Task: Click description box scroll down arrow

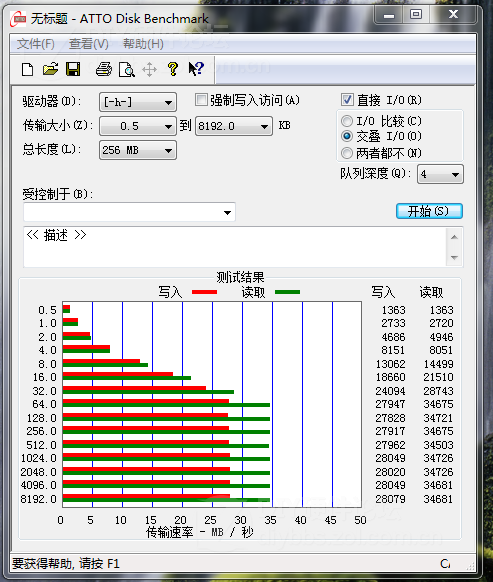Action: click(x=454, y=257)
